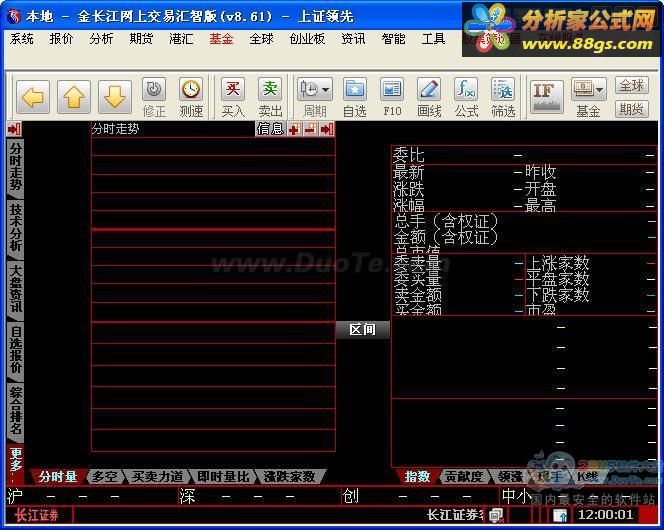Switch to the 分时量 bottom tab
This screenshot has width=664, height=530.
(58, 477)
